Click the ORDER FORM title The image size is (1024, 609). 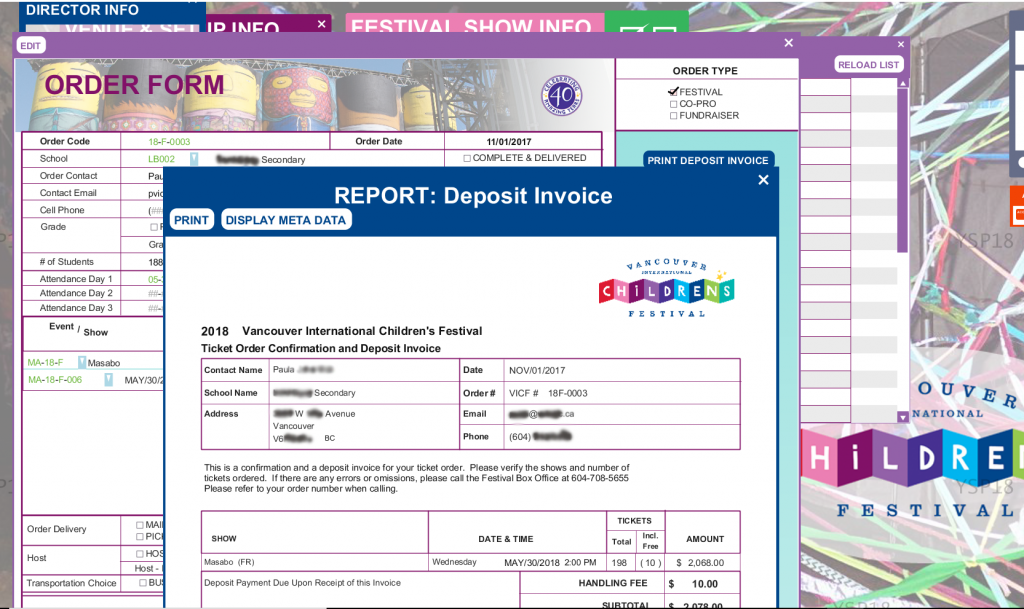134,85
